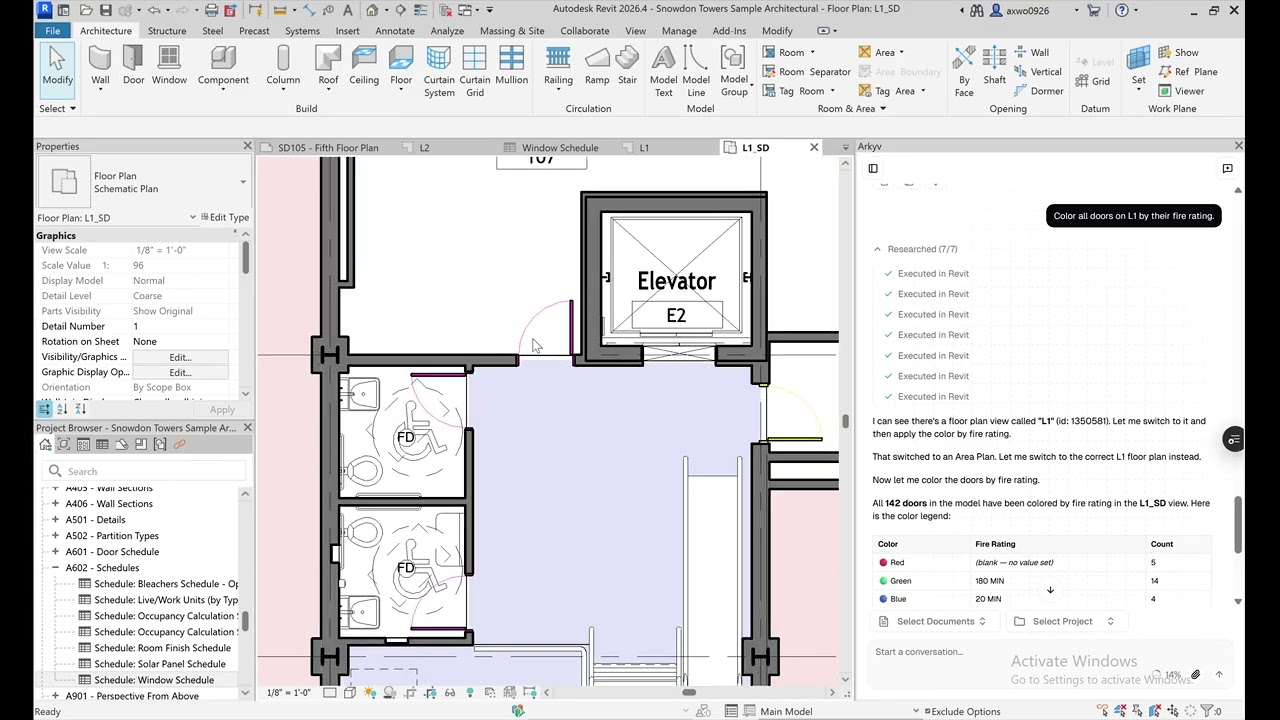Viewport: 1280px width, 720px height.
Task: Click the Red color swatch in legend
Action: coord(883,563)
